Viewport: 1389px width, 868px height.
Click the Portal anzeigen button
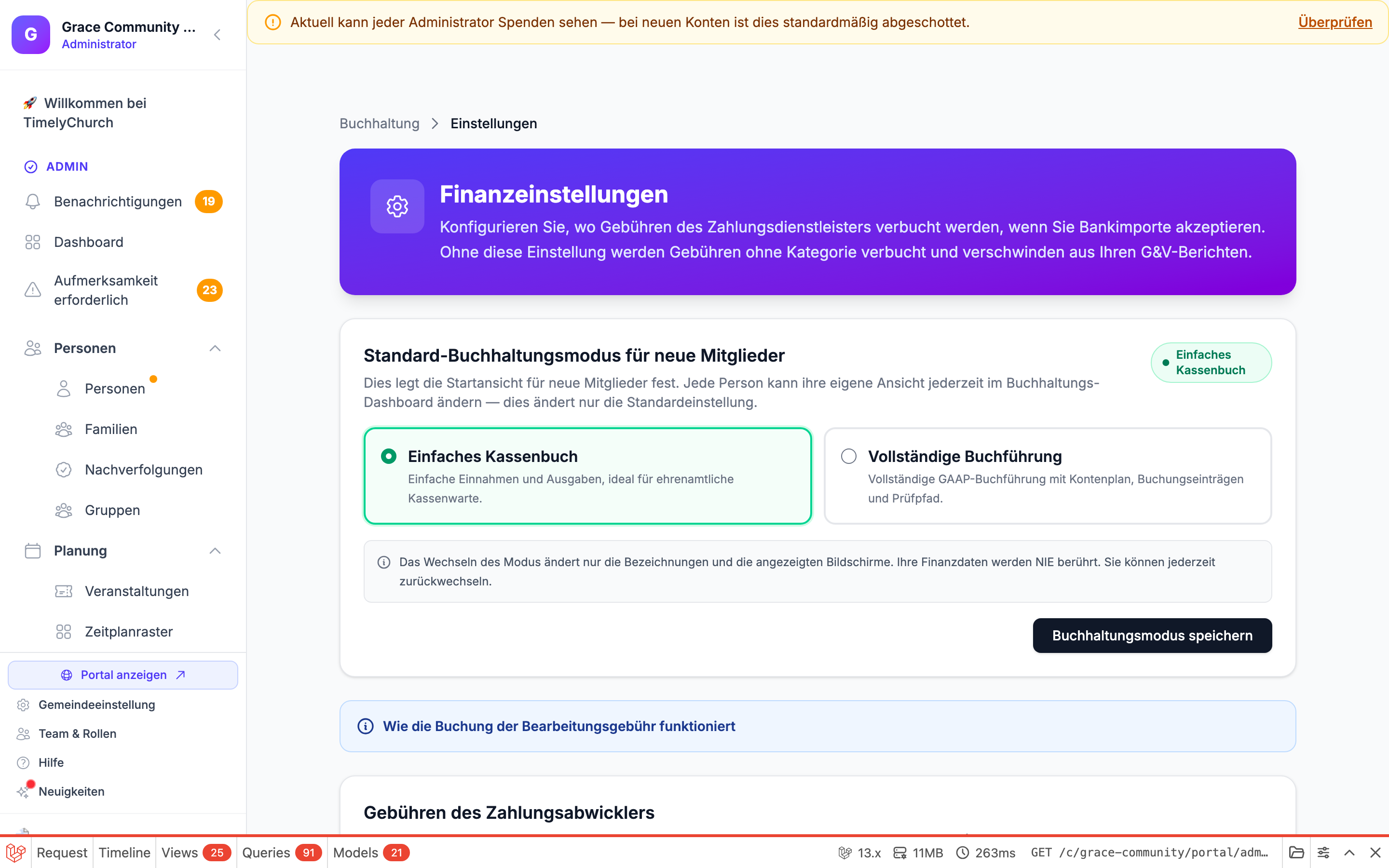click(x=123, y=675)
